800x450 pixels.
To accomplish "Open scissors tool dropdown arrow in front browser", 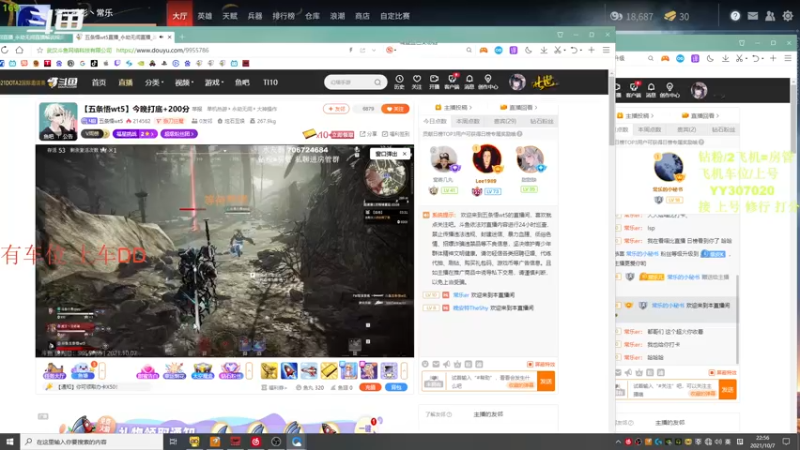I will point(564,51).
